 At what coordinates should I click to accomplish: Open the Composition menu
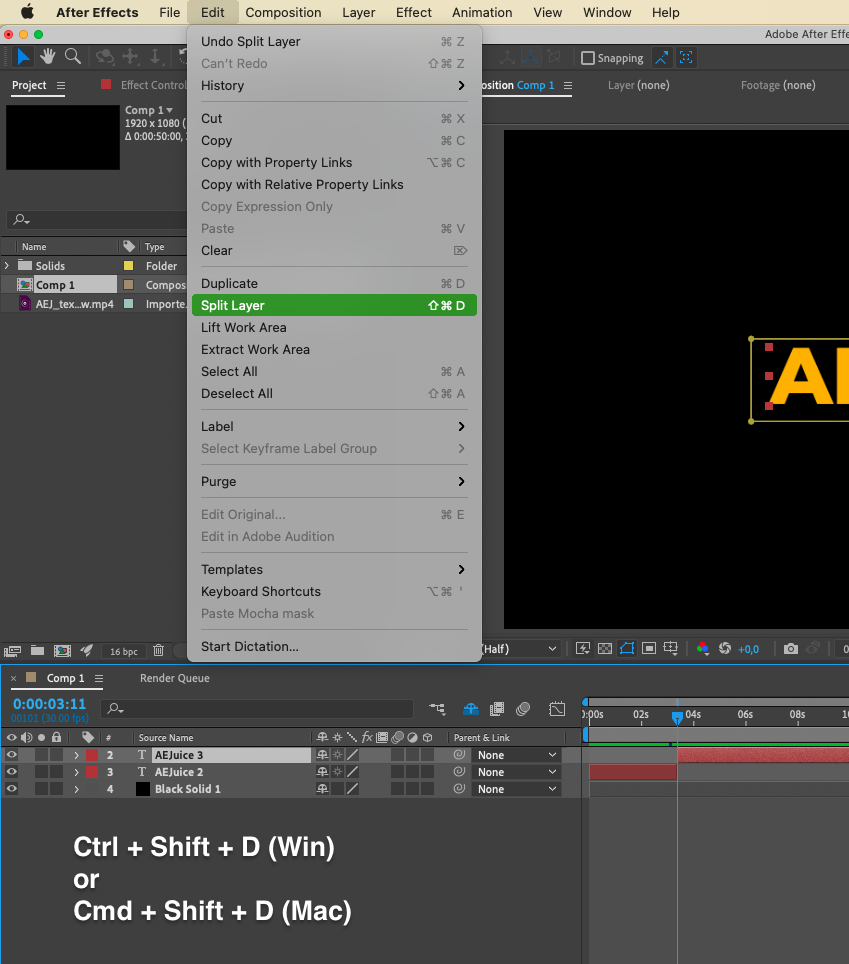tap(283, 13)
